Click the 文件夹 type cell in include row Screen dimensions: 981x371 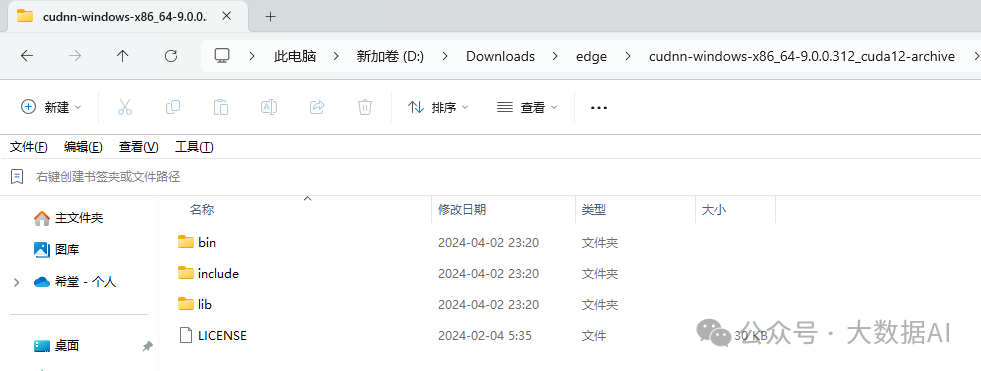pos(600,274)
